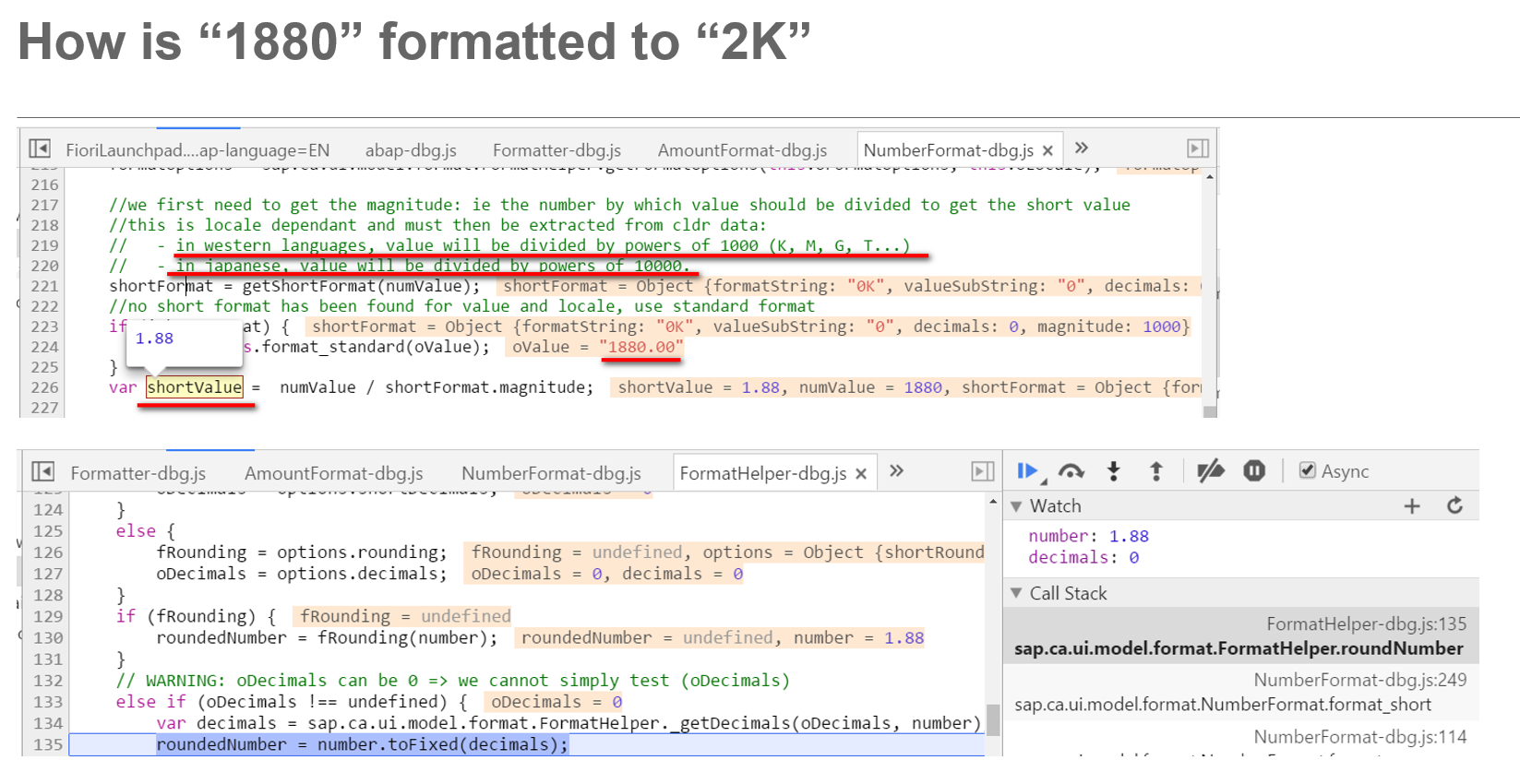Click the lower code scrollbar up arrow

click(x=993, y=502)
